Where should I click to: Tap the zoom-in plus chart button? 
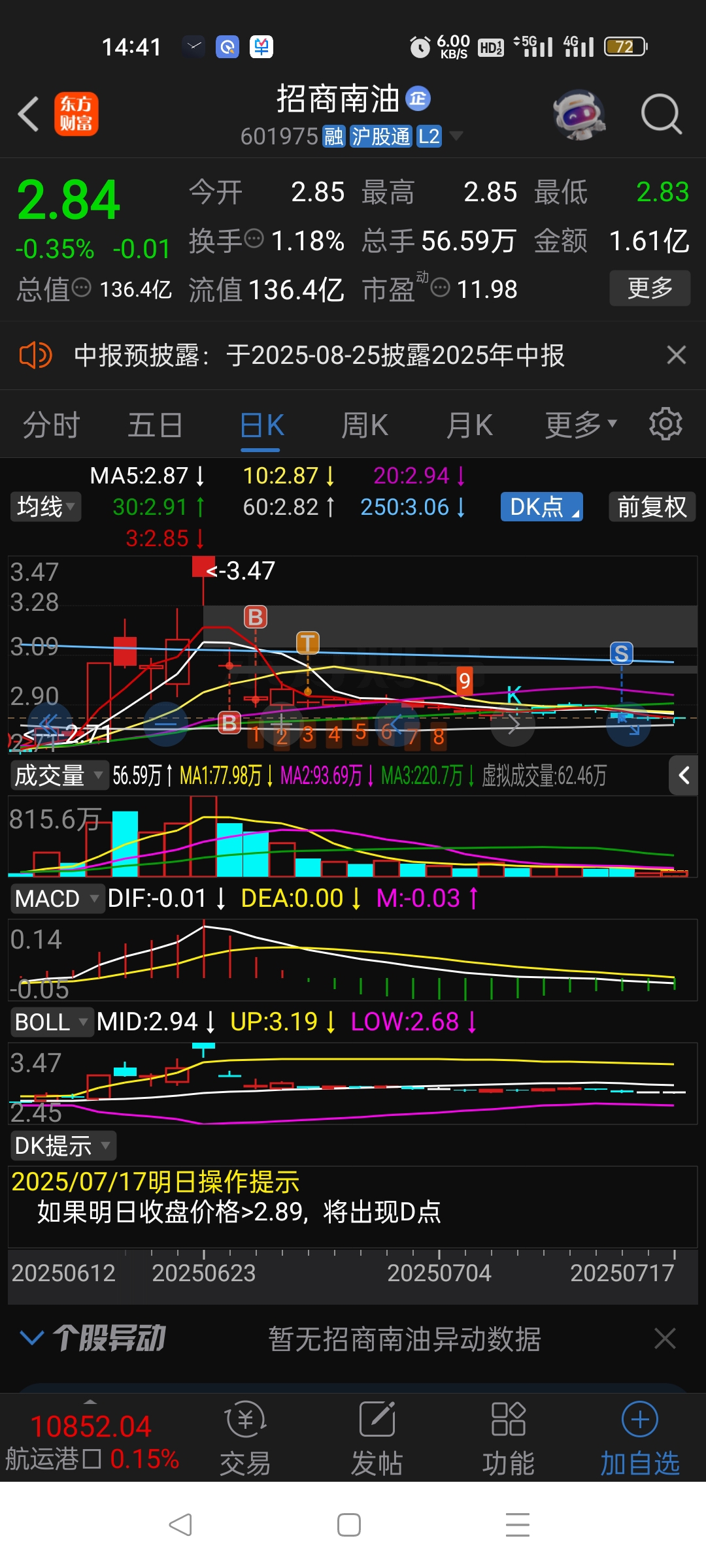pyautogui.click(x=282, y=724)
